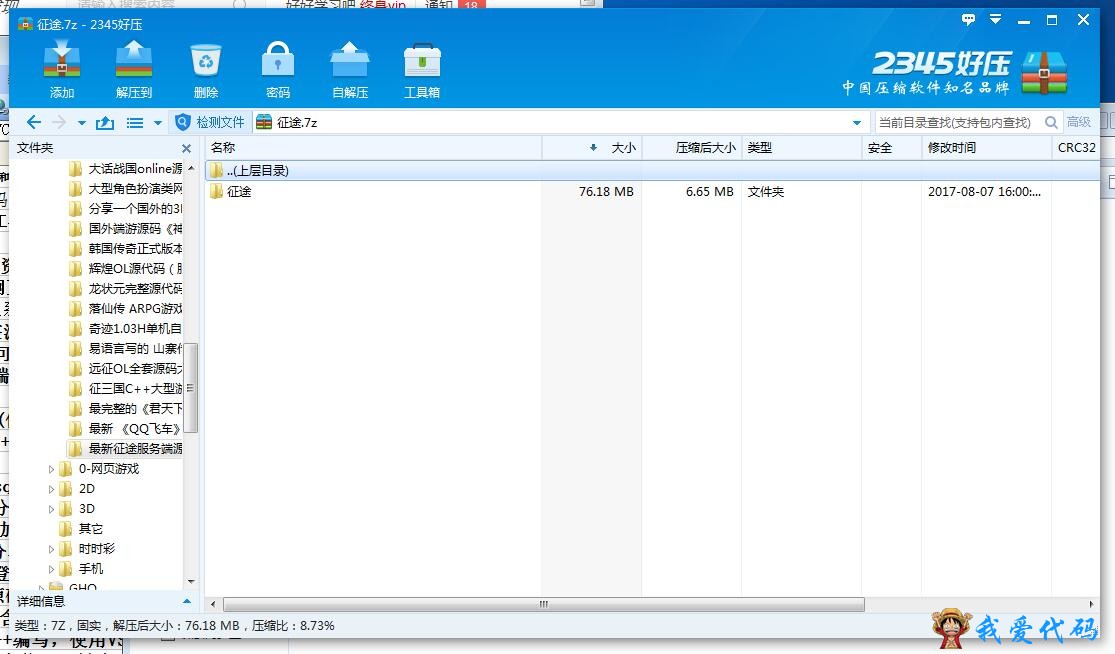Click the 解压到 (Extract to) icon
Image resolution: width=1115 pixels, height=654 pixels.
(134, 69)
